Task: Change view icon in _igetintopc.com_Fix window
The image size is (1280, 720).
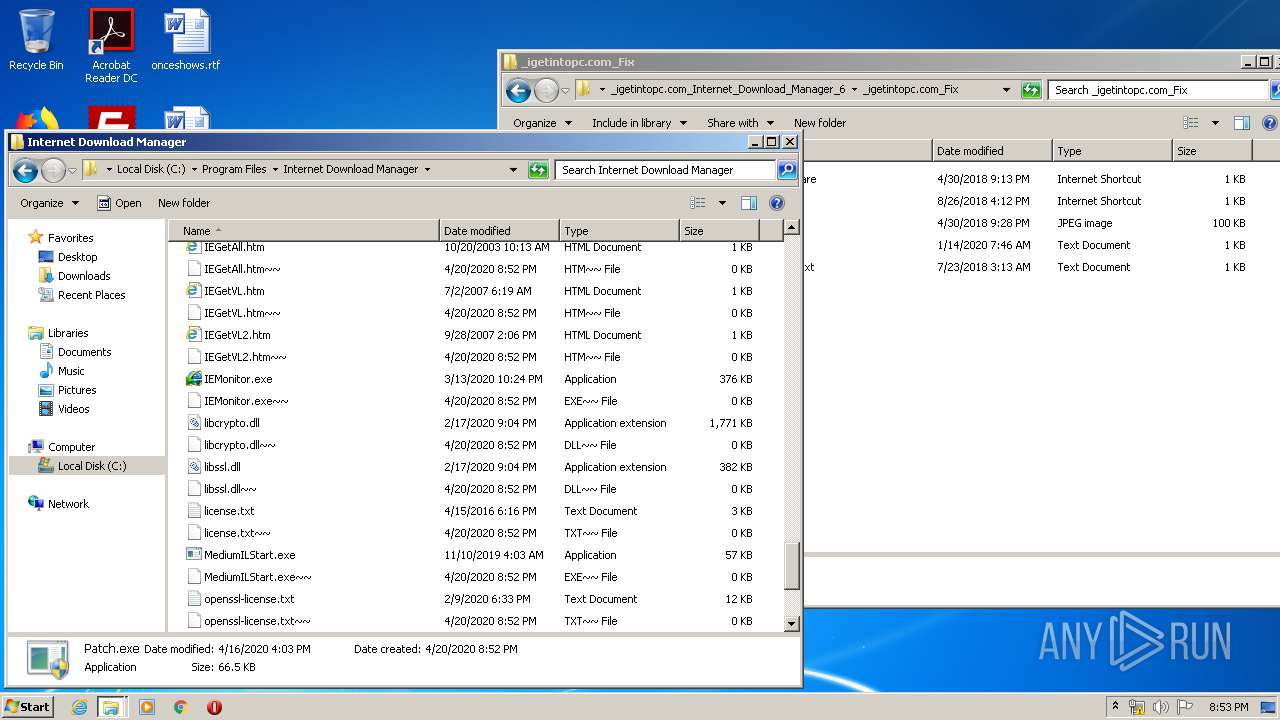Action: (x=1190, y=123)
